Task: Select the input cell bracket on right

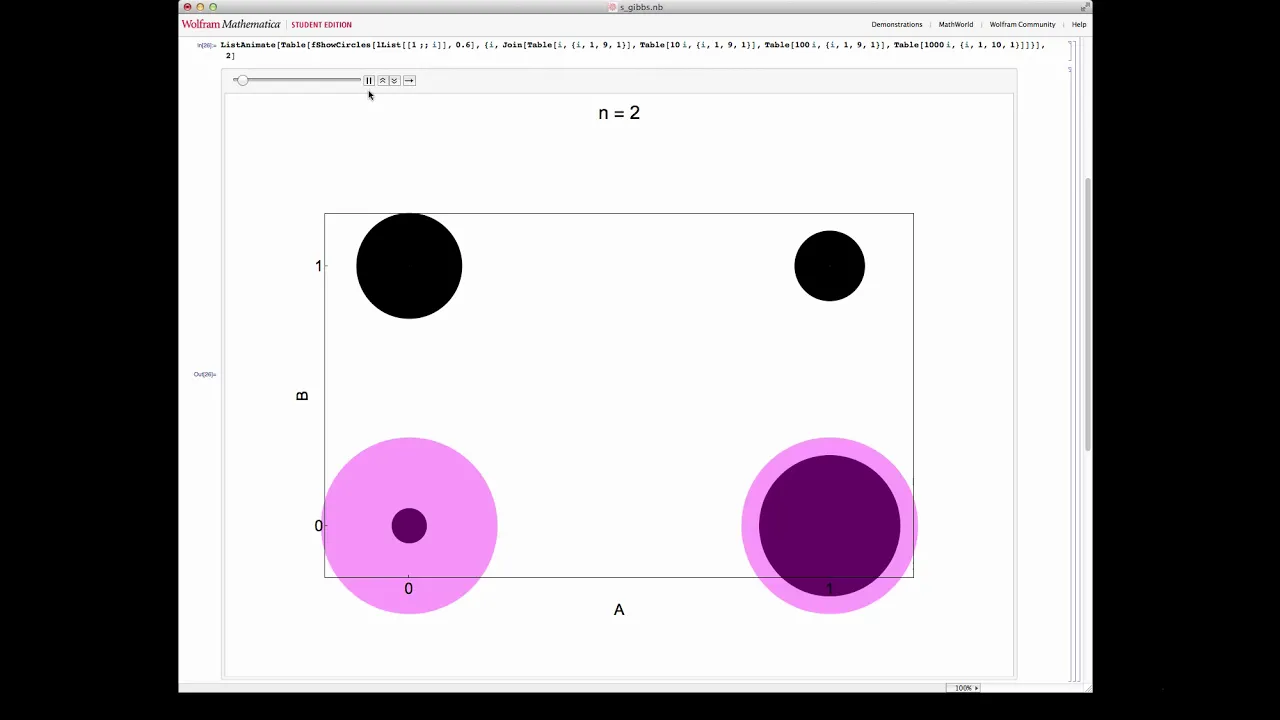Action: (x=1070, y=50)
